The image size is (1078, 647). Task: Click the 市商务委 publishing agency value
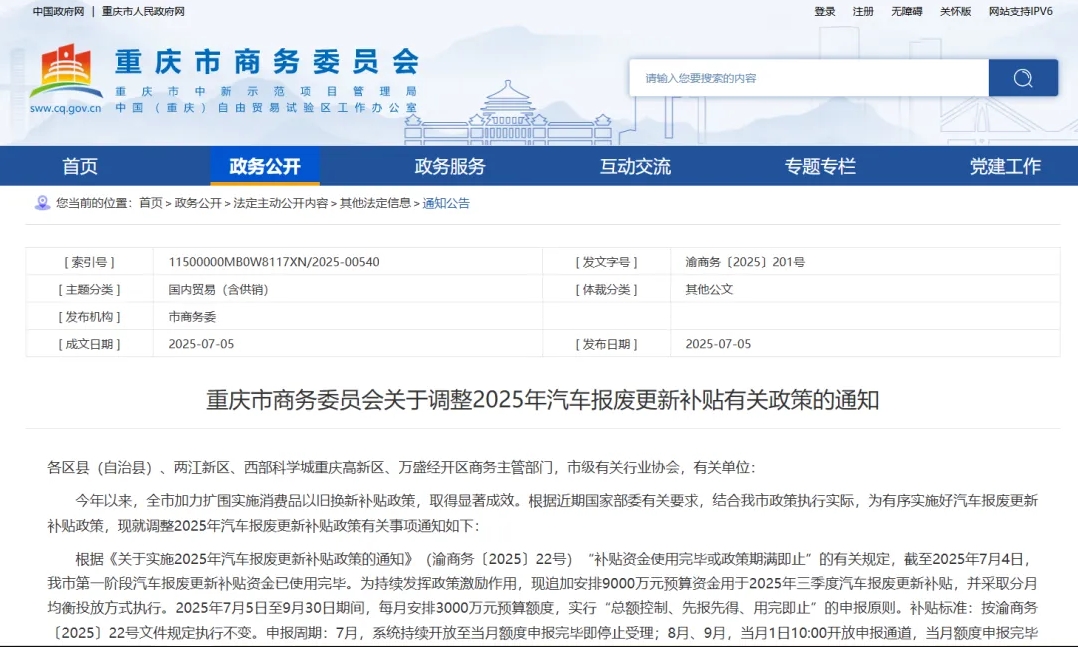pos(192,317)
